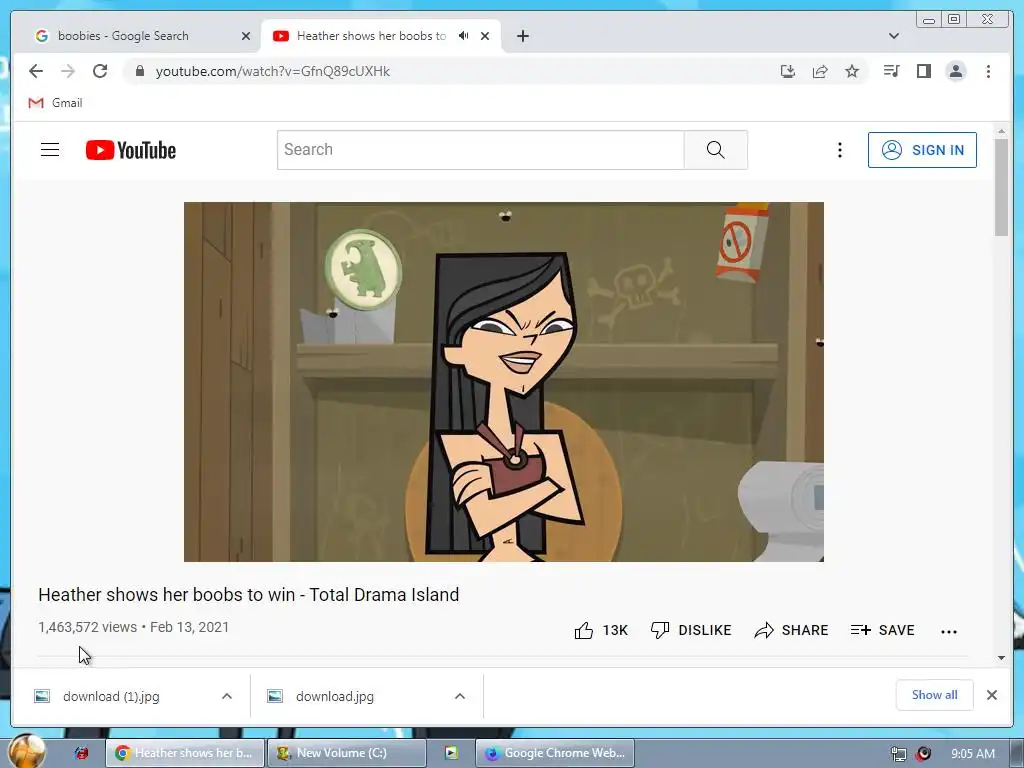Click the SAVE to playlist button
Viewport: 1024px width, 768px height.
coord(882,630)
